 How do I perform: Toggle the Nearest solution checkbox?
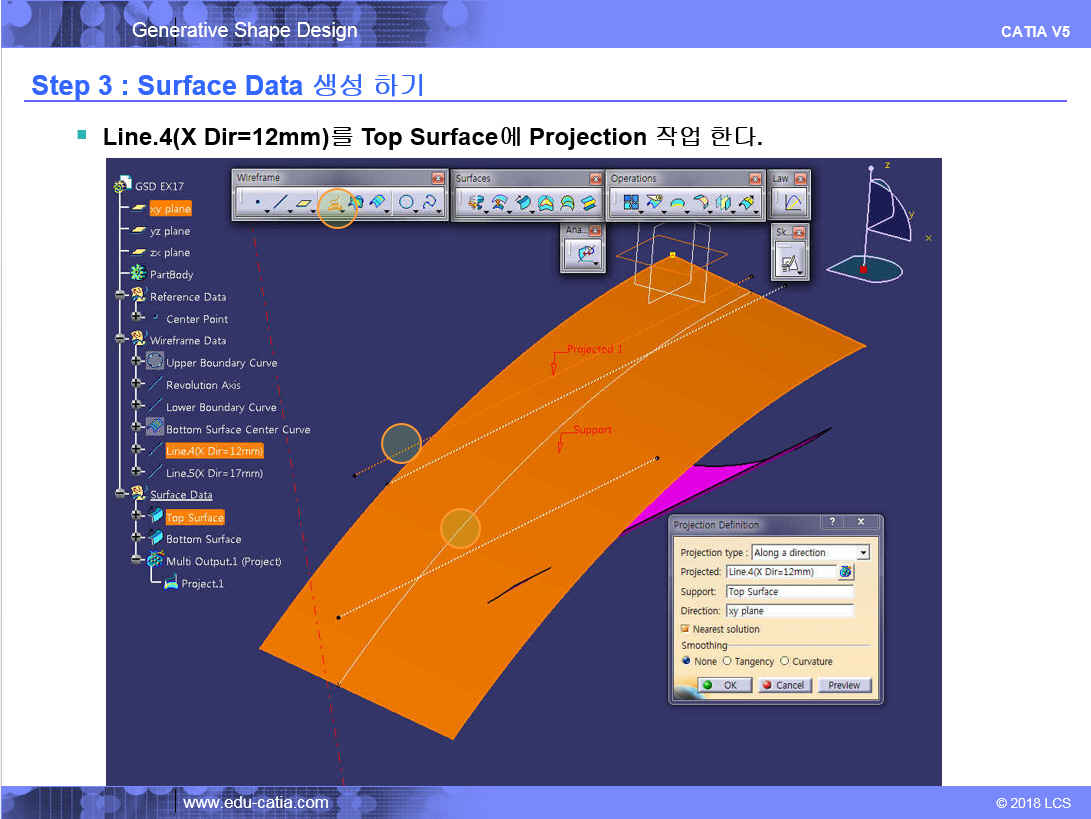coord(685,629)
